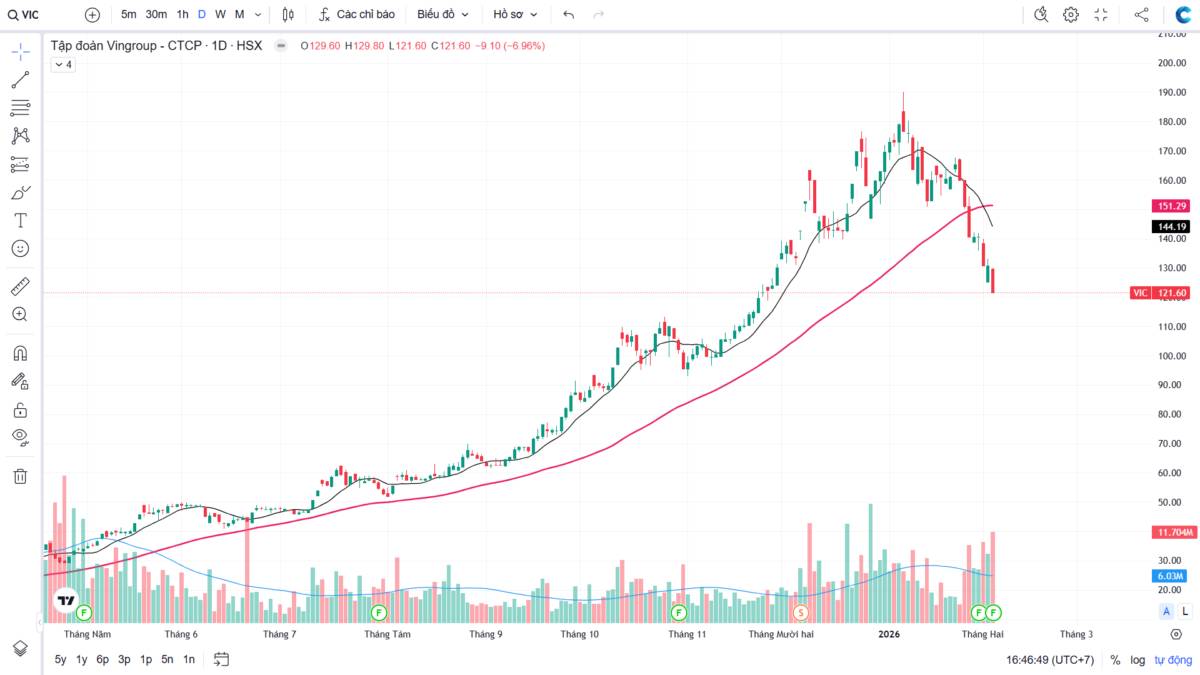Open the quick search icon
The width and height of the screenshot is (1200, 675).
point(1041,15)
